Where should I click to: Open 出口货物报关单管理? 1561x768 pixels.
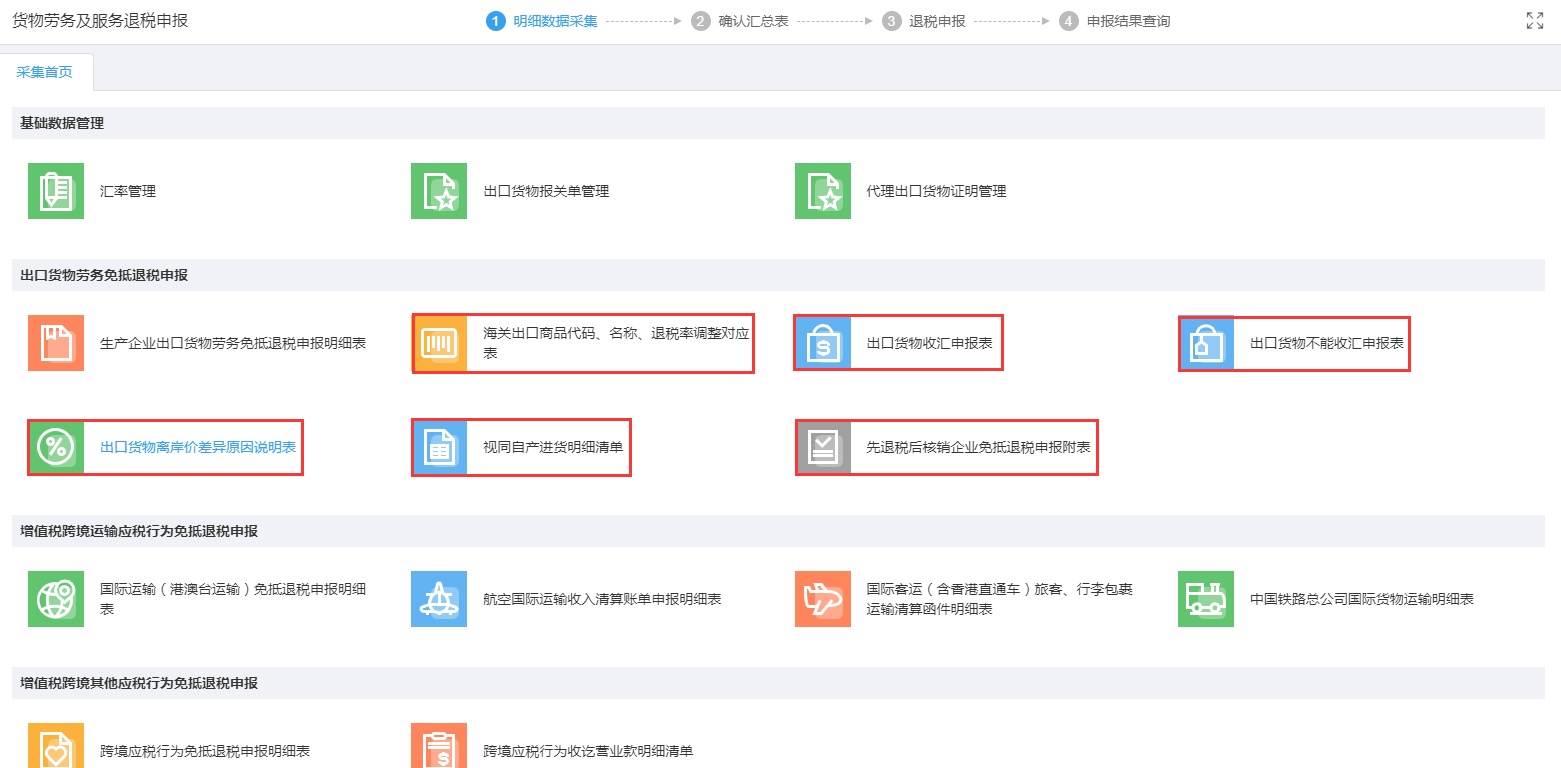546,191
